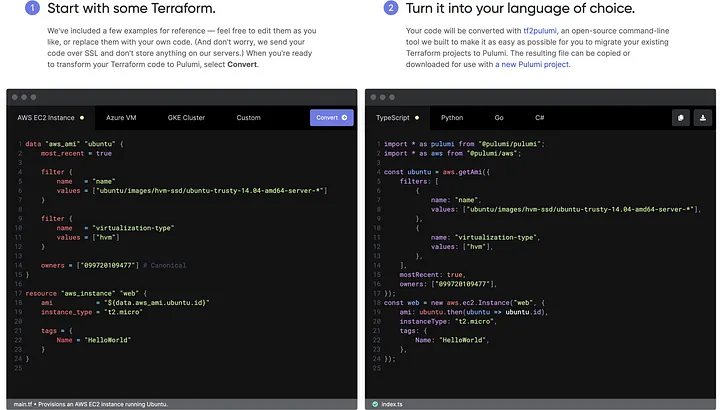The image size is (720, 410).
Task: Click the 'most_recent = true' line
Action: [76, 153]
